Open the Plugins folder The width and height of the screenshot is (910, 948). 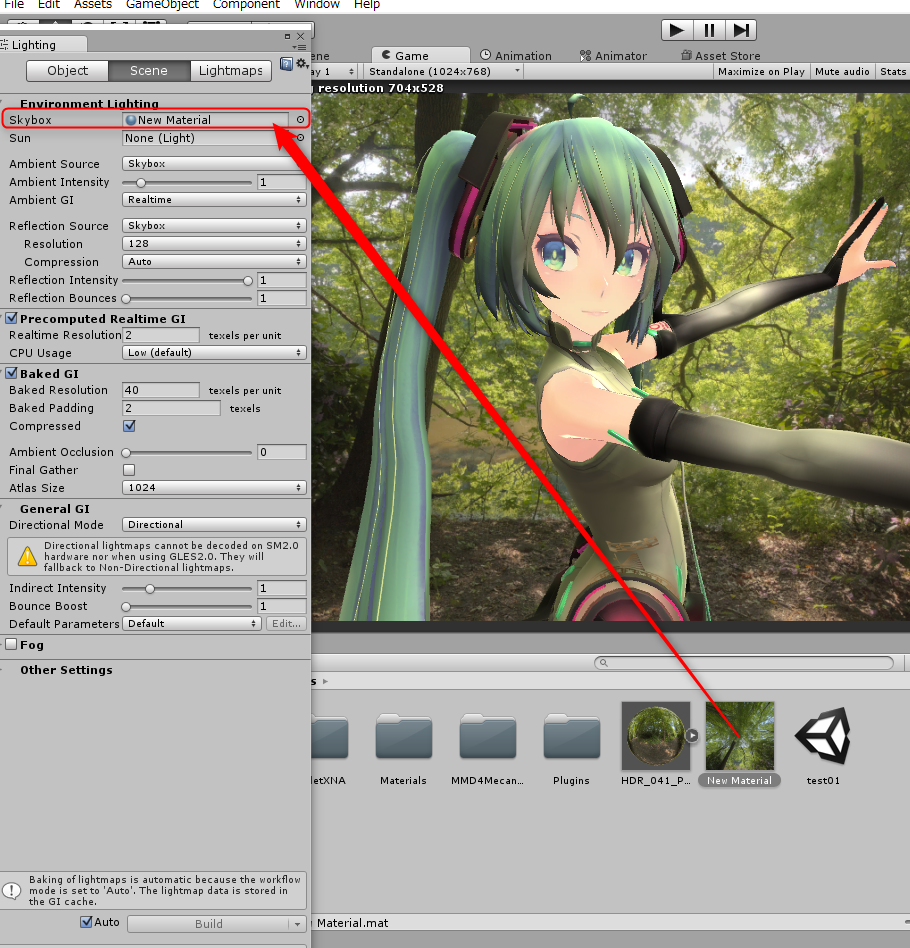tap(571, 736)
